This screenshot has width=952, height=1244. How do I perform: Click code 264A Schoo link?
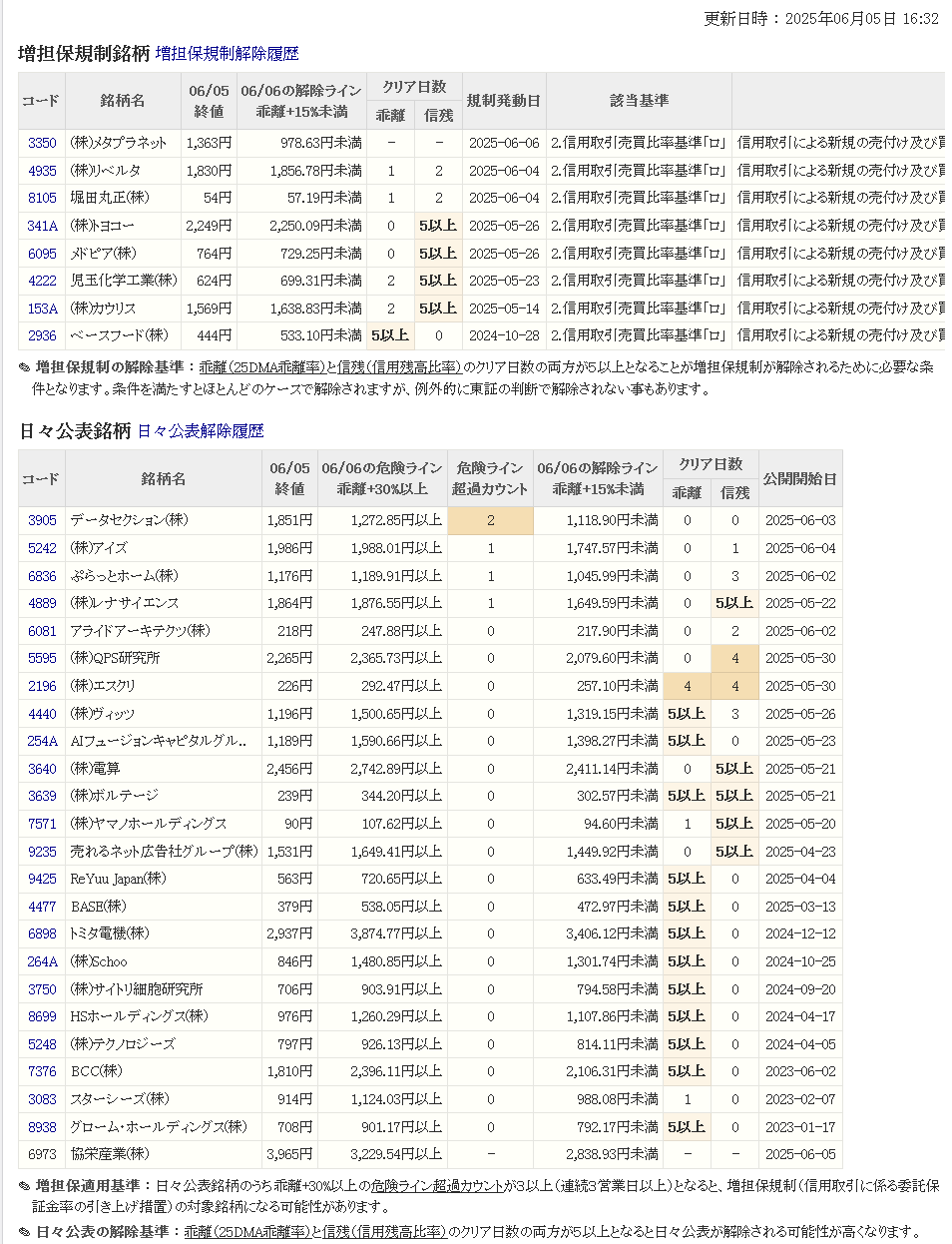click(x=42, y=962)
